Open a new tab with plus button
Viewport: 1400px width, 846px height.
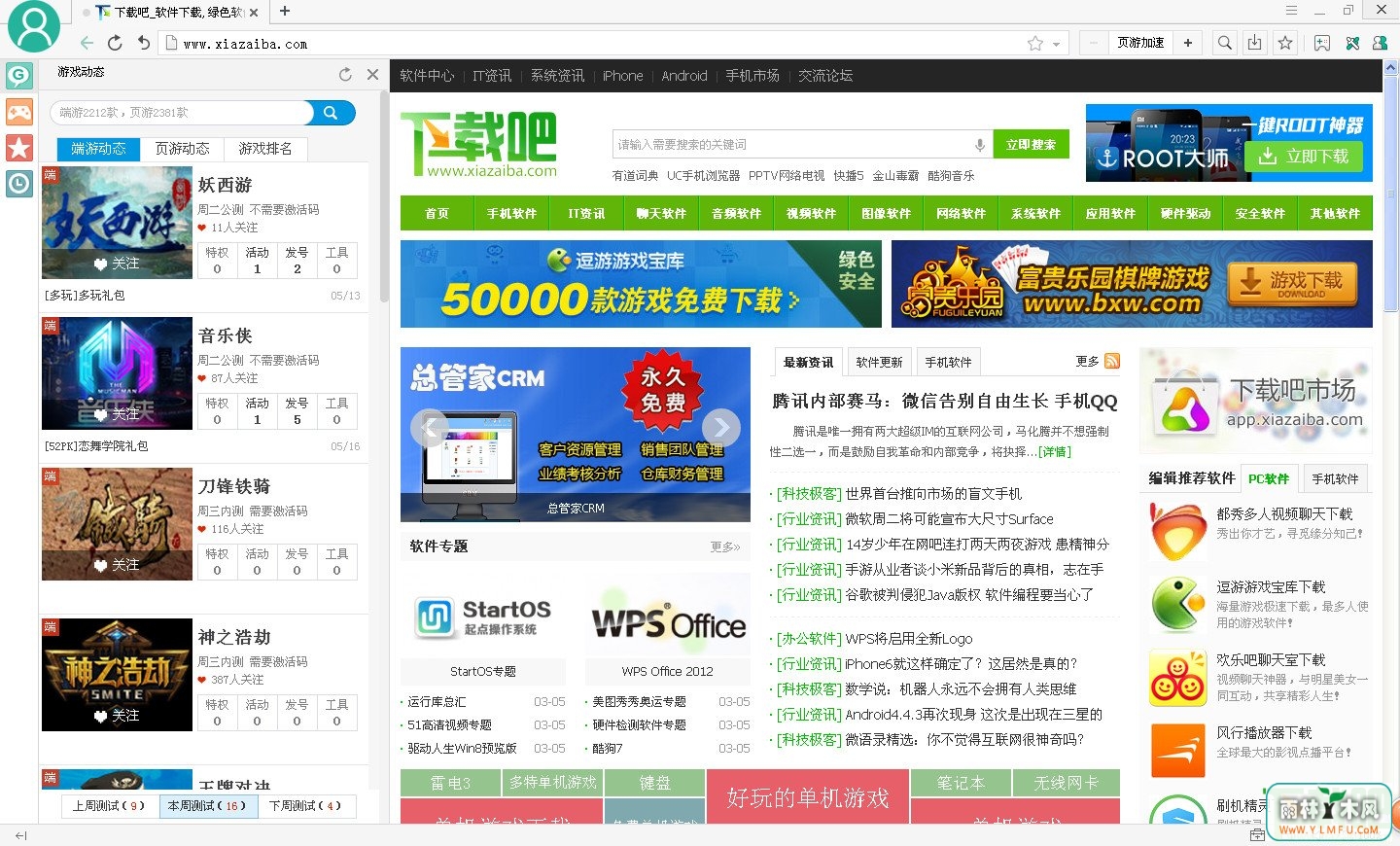[x=285, y=11]
